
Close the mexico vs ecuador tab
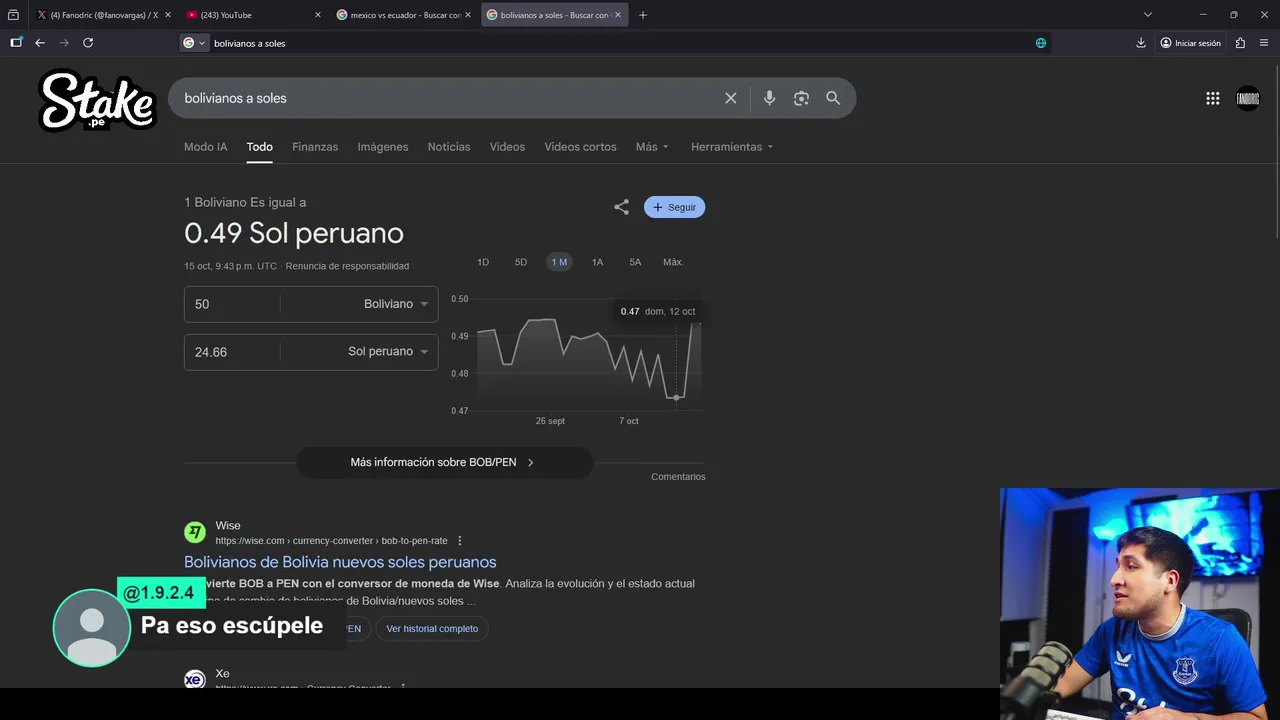[x=468, y=15]
